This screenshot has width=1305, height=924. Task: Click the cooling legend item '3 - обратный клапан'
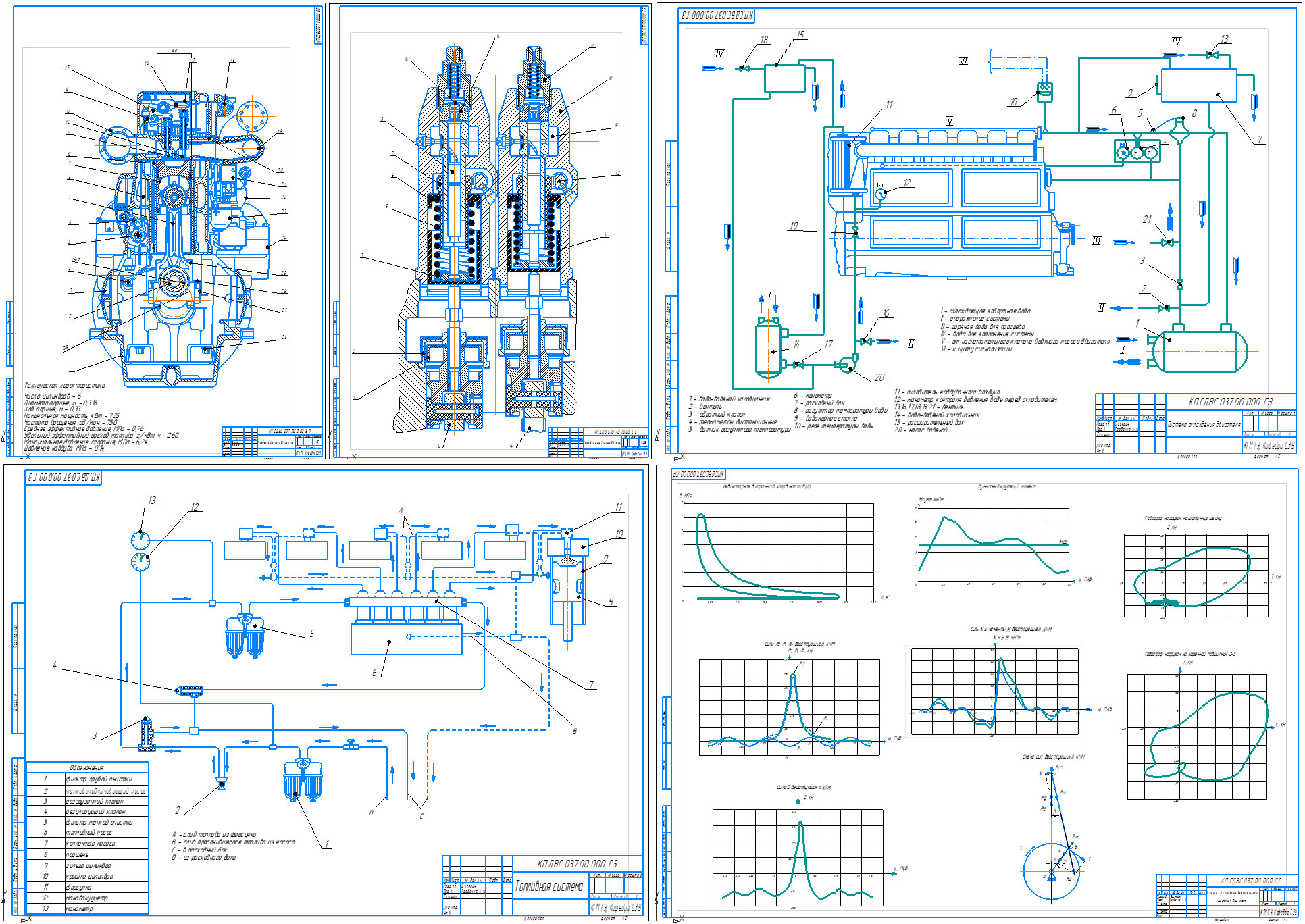tap(717, 414)
